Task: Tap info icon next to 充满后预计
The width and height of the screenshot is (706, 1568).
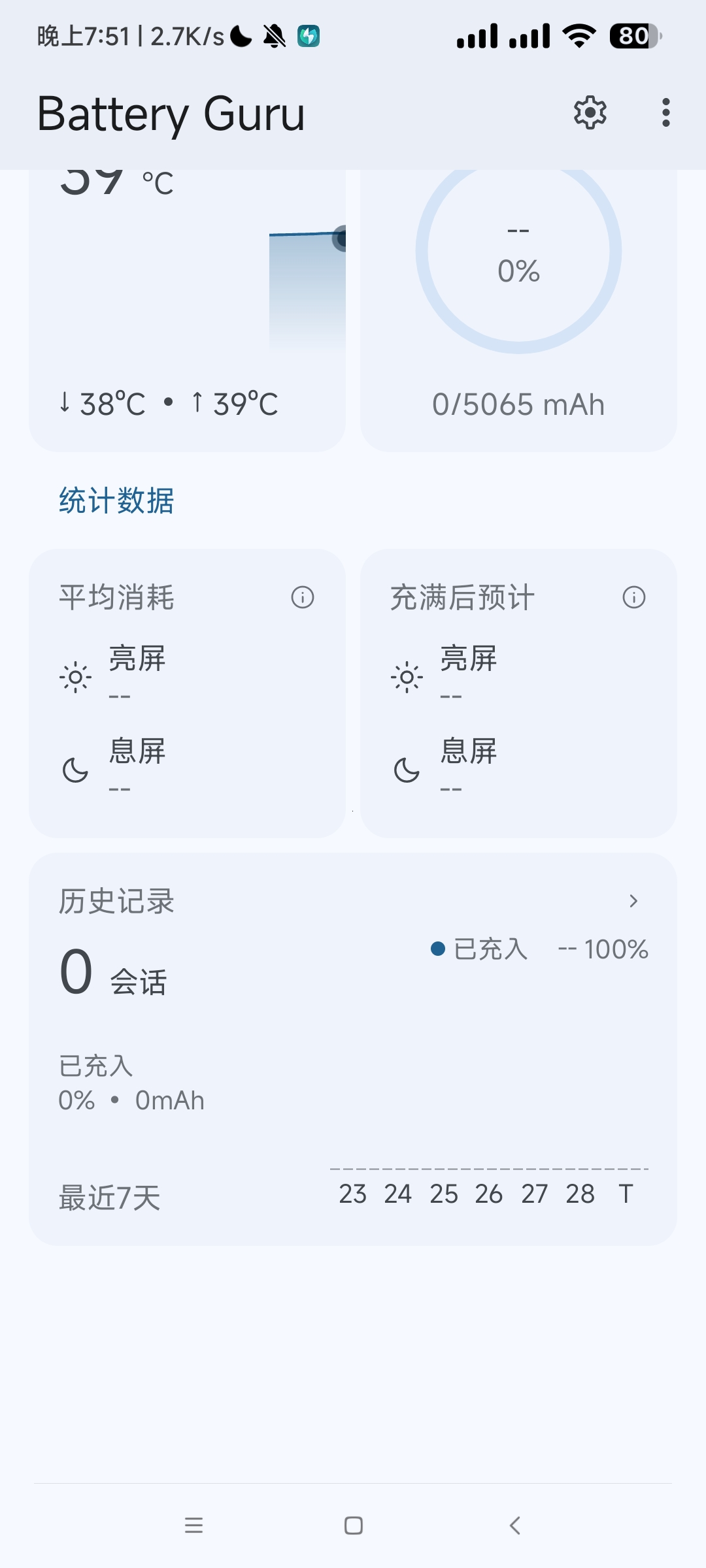Action: coord(633,597)
